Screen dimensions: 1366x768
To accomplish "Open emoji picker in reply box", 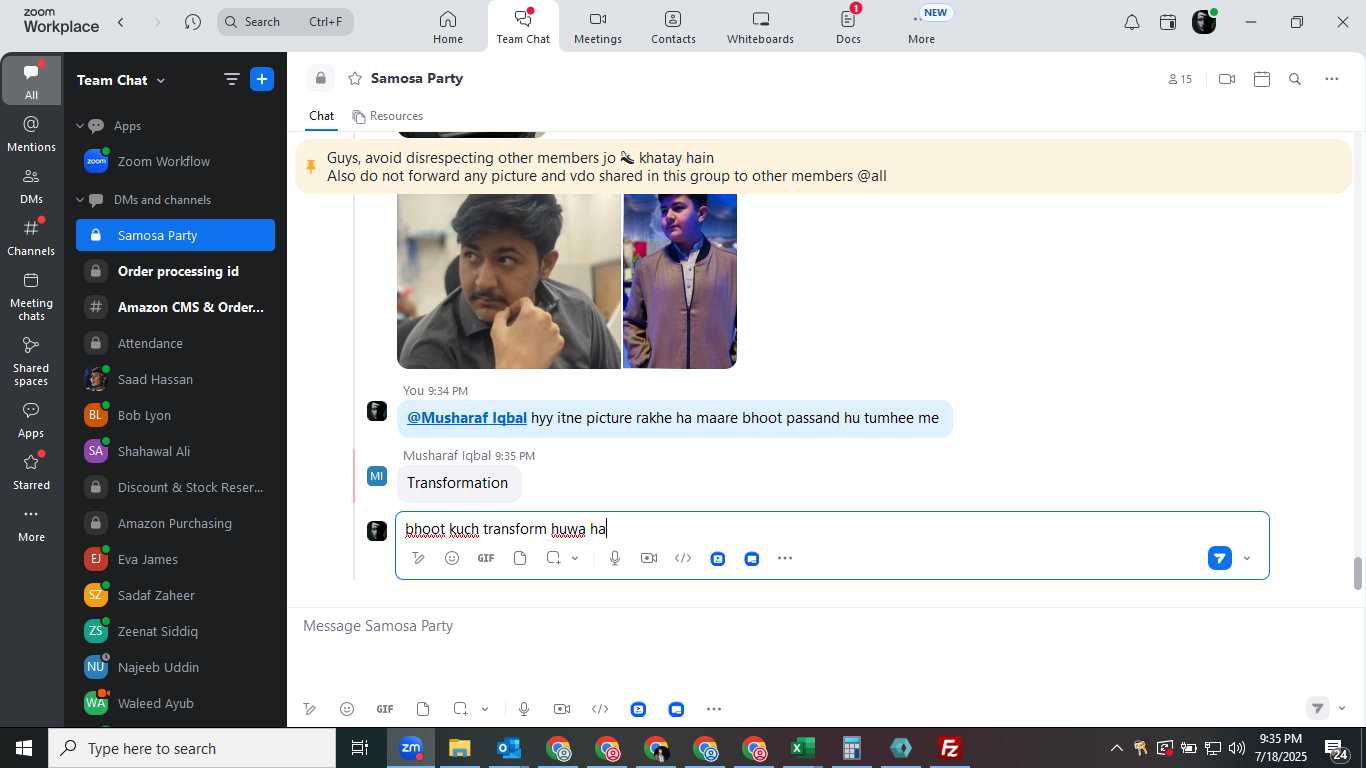I will click(x=452, y=558).
